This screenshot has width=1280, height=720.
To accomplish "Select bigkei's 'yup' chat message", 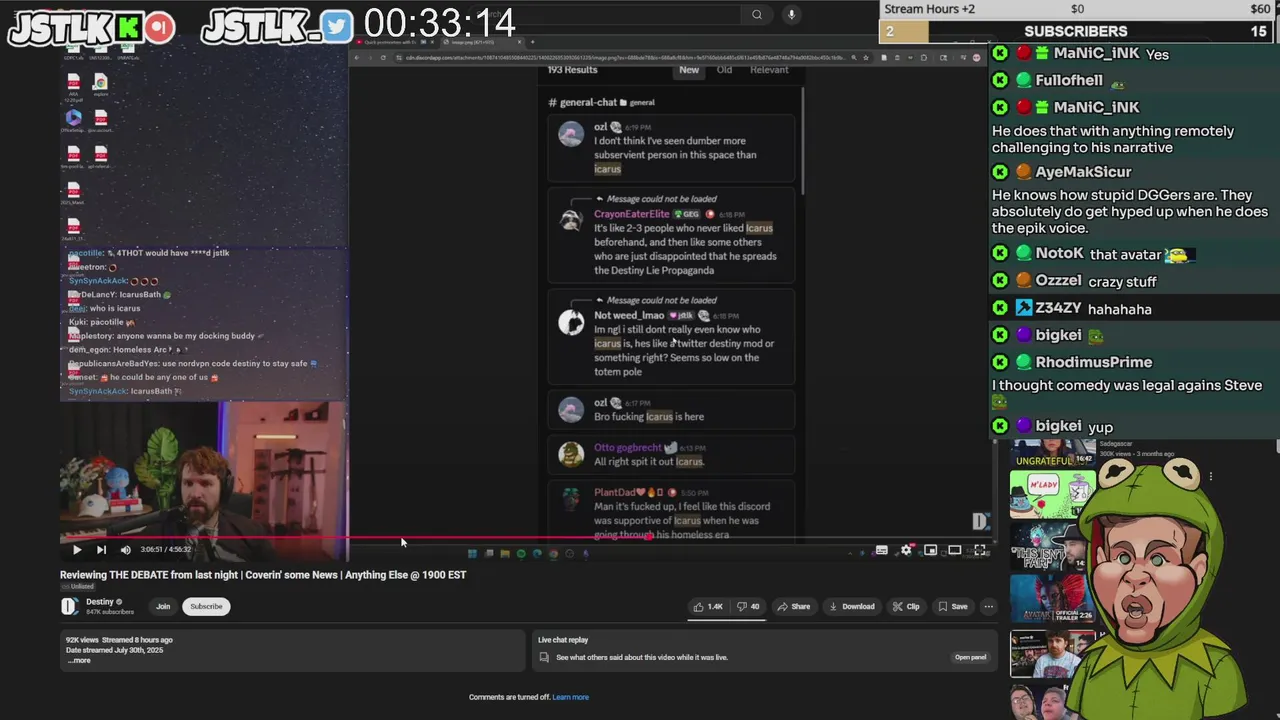I will click(x=1100, y=427).
